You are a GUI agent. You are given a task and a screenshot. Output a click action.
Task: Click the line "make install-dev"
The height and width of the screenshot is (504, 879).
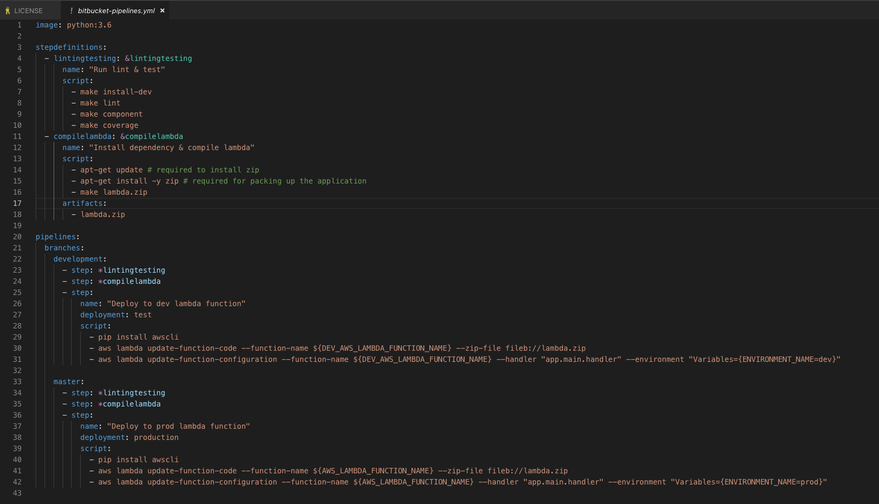tap(116, 92)
